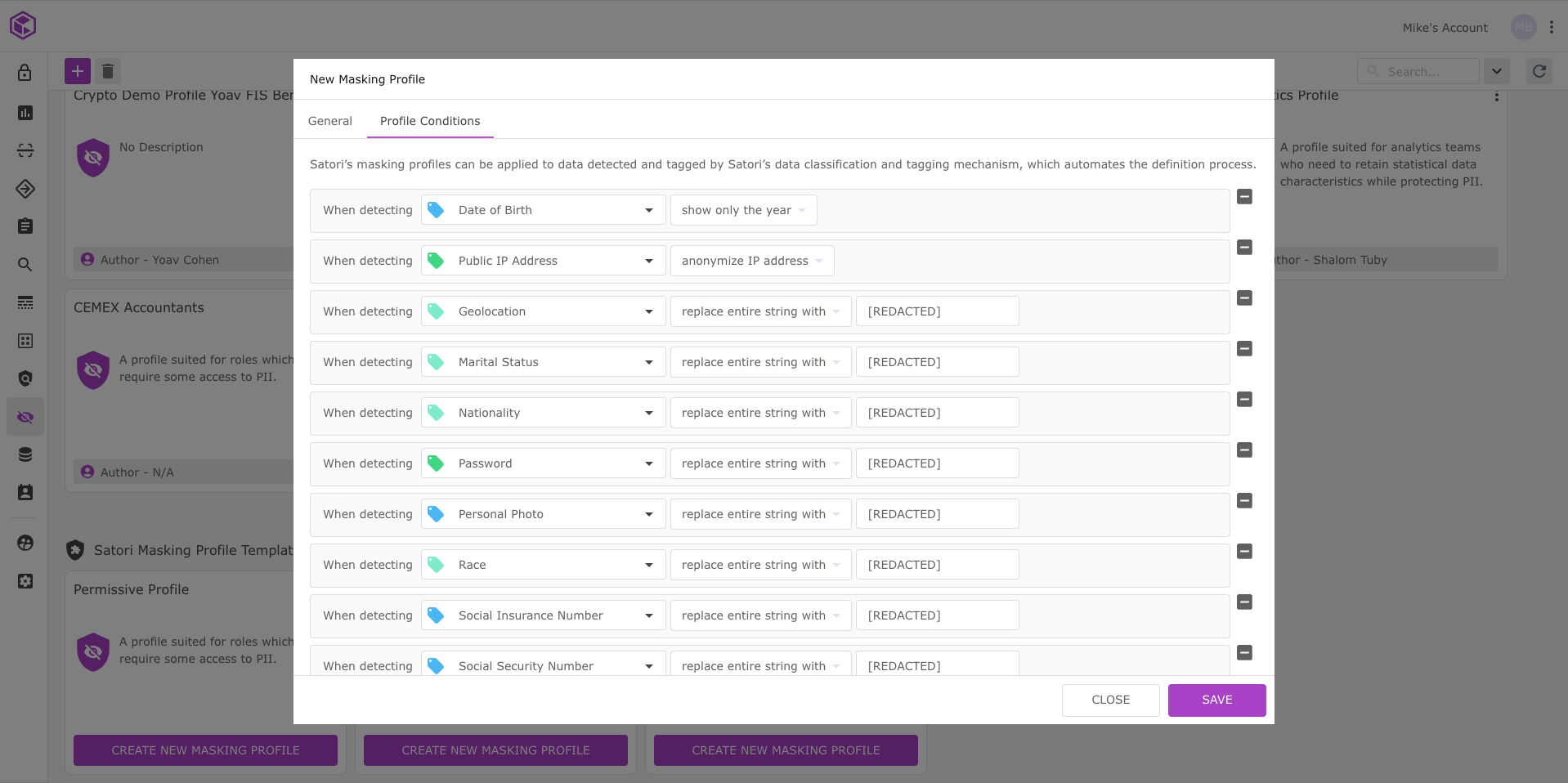Open the masking eye icon in sidebar
Screen dimensions: 1568x783
[x=25, y=417]
